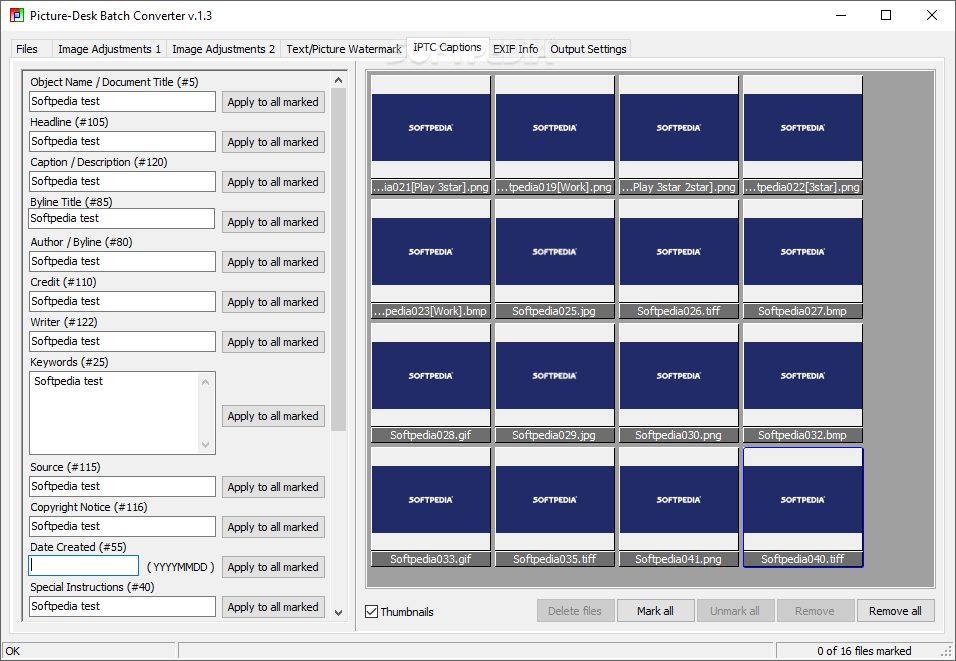The image size is (956, 661).
Task: Apply Writer to all marked
Action: coord(273,342)
